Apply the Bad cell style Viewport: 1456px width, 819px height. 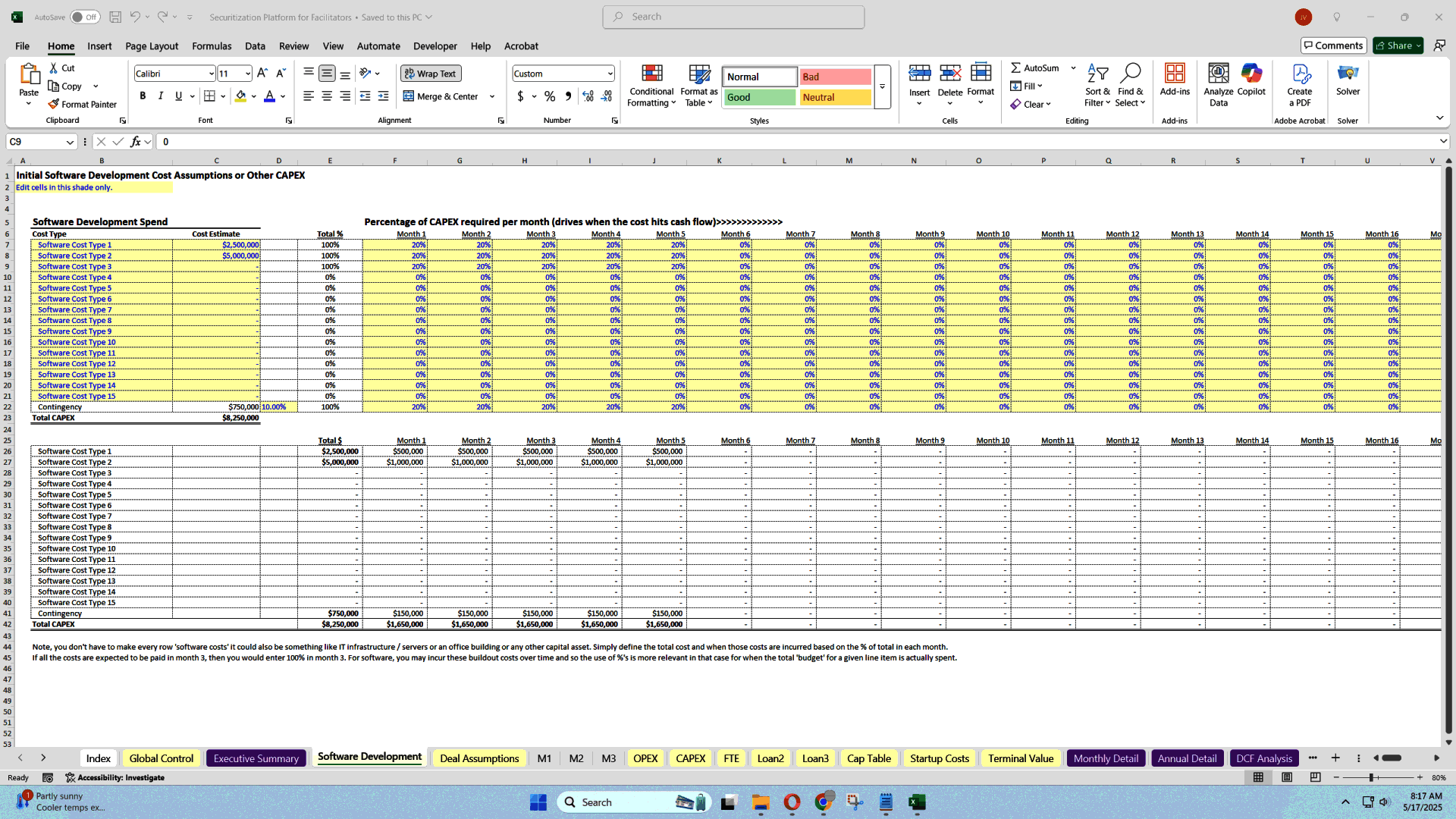(835, 77)
